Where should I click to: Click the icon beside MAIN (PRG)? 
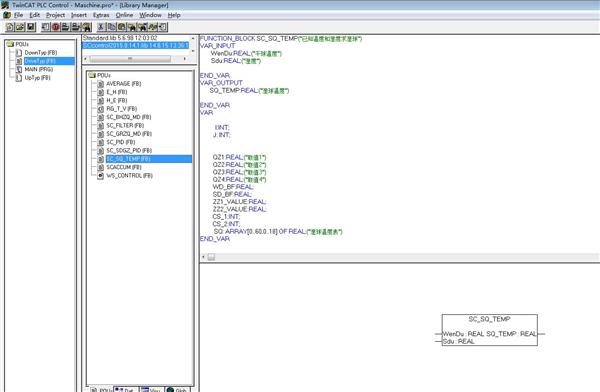(x=19, y=69)
